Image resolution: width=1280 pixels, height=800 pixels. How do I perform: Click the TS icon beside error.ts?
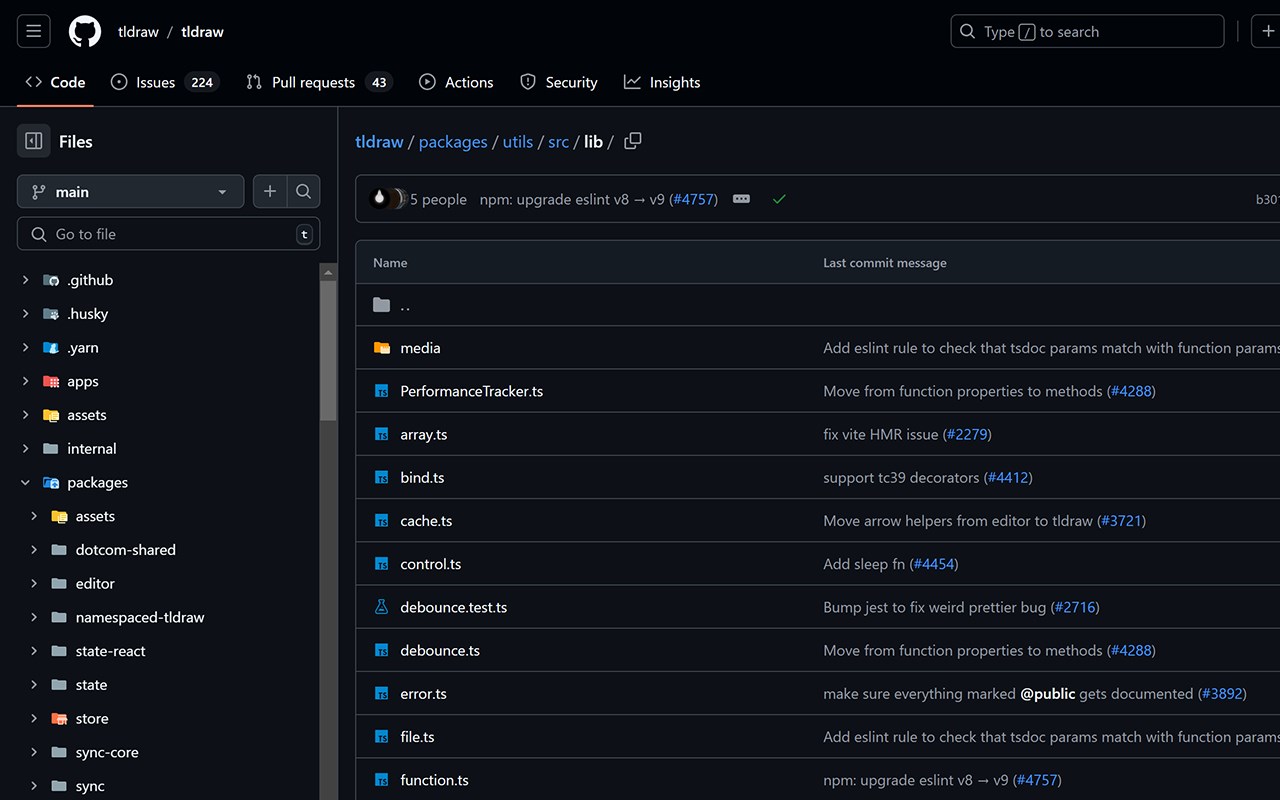pos(381,693)
